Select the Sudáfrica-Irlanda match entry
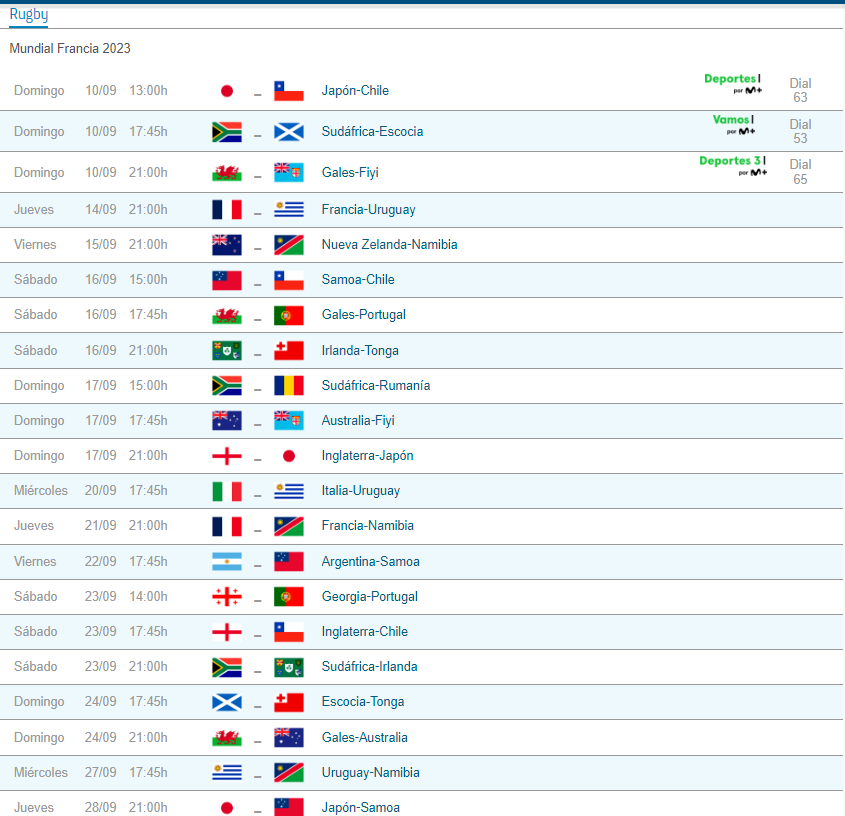The width and height of the screenshot is (845, 816). click(369, 667)
